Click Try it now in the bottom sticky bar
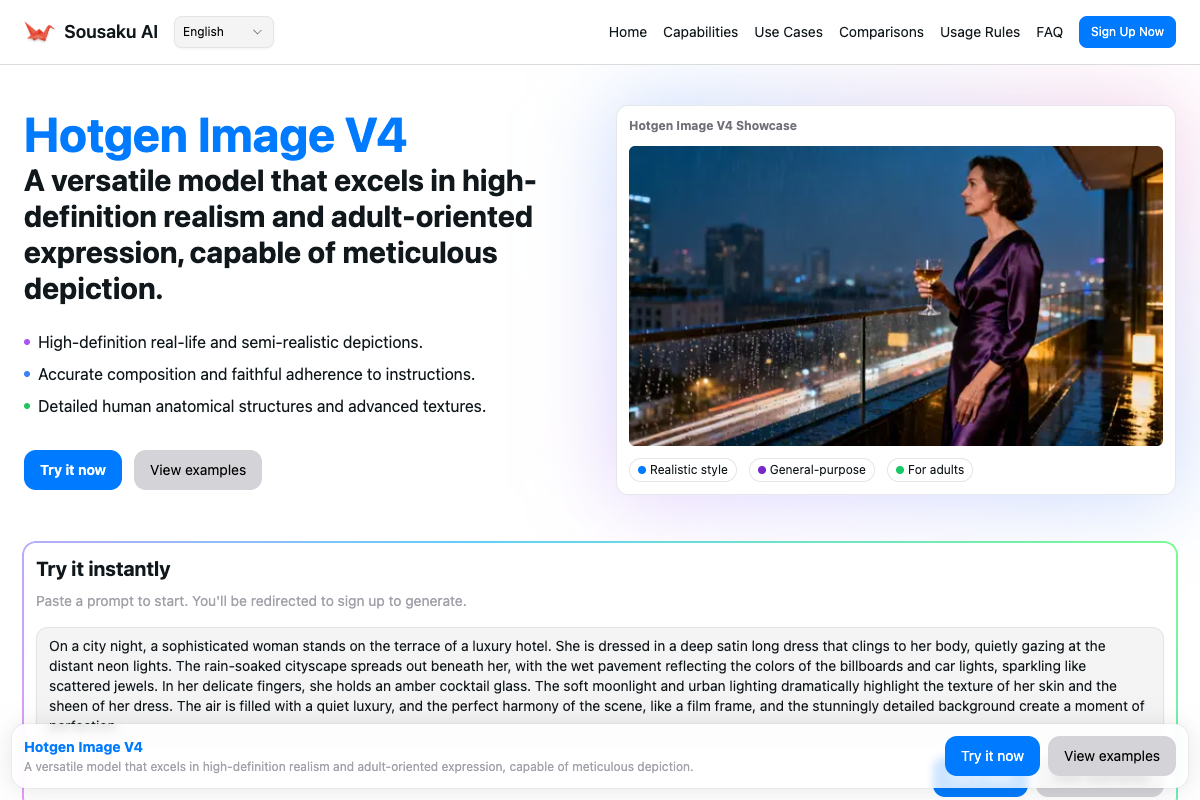 [x=992, y=756]
